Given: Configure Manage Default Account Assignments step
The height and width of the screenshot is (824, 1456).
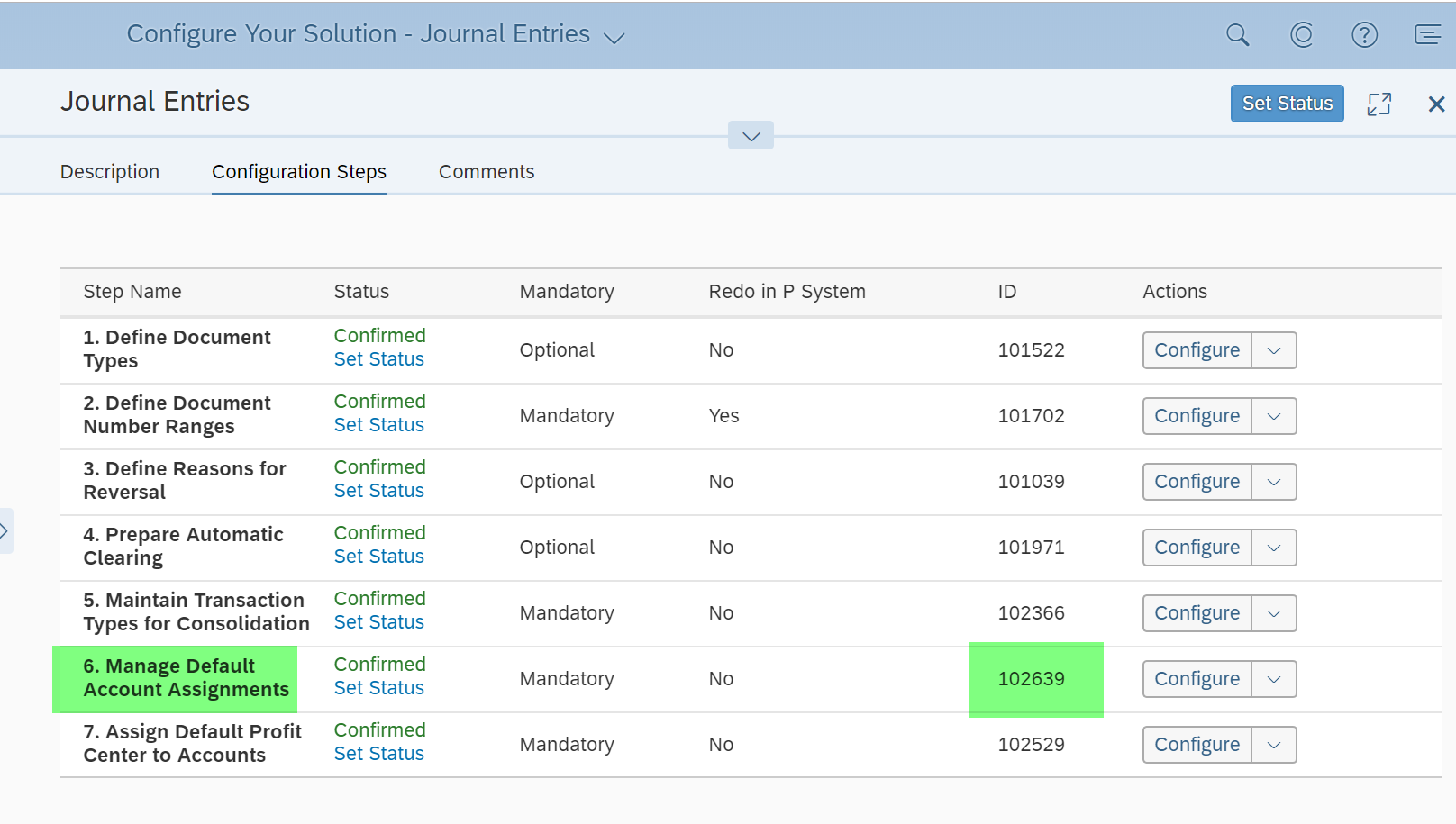Looking at the screenshot, I should [x=1197, y=679].
